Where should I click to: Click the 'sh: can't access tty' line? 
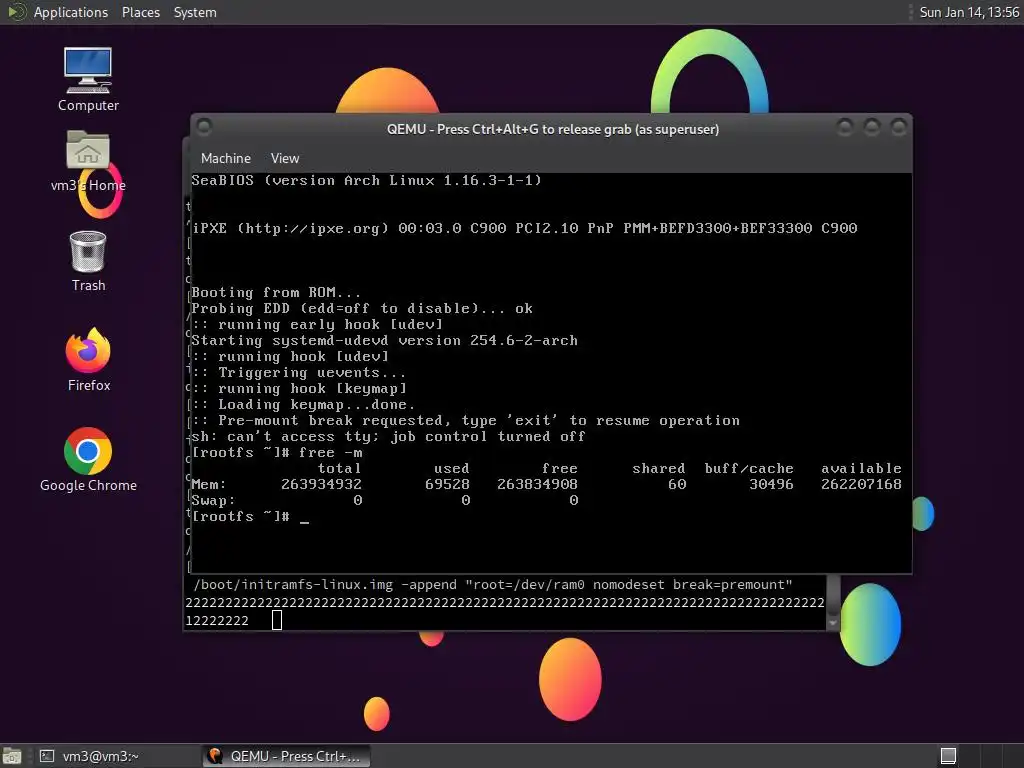388,436
